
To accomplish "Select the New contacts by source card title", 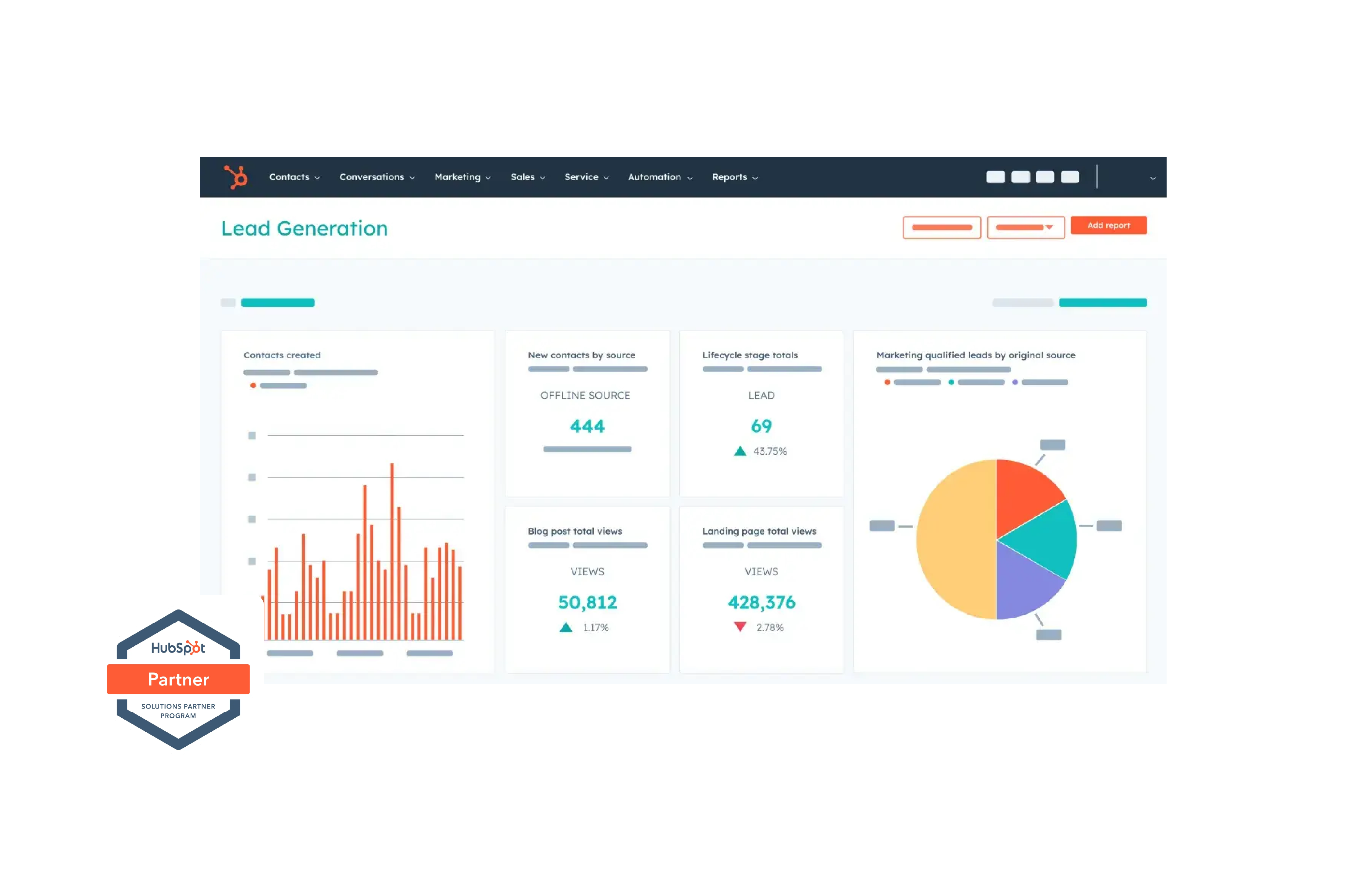I will 581,355.
